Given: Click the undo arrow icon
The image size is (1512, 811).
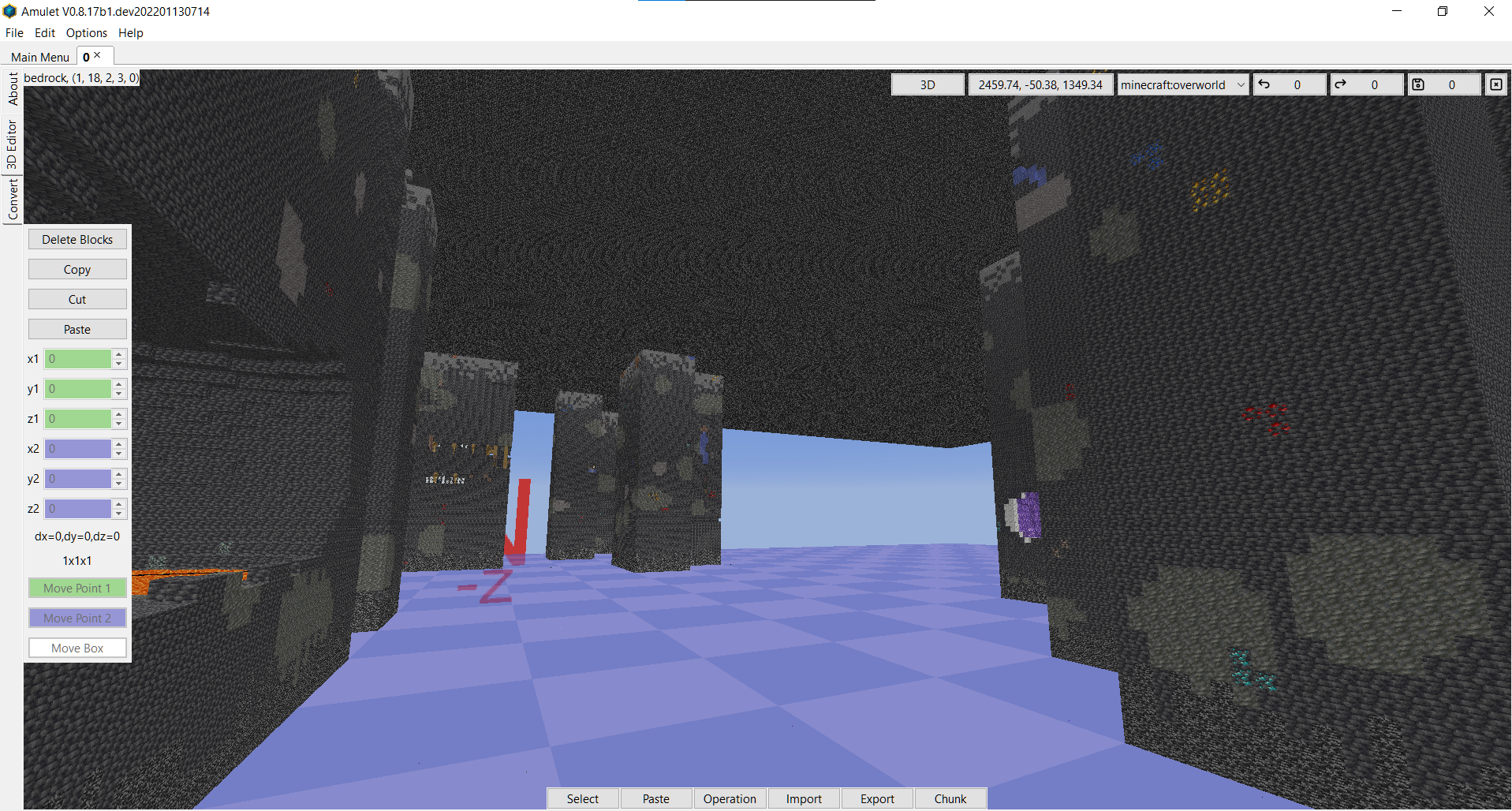Looking at the screenshot, I should click(x=1265, y=84).
